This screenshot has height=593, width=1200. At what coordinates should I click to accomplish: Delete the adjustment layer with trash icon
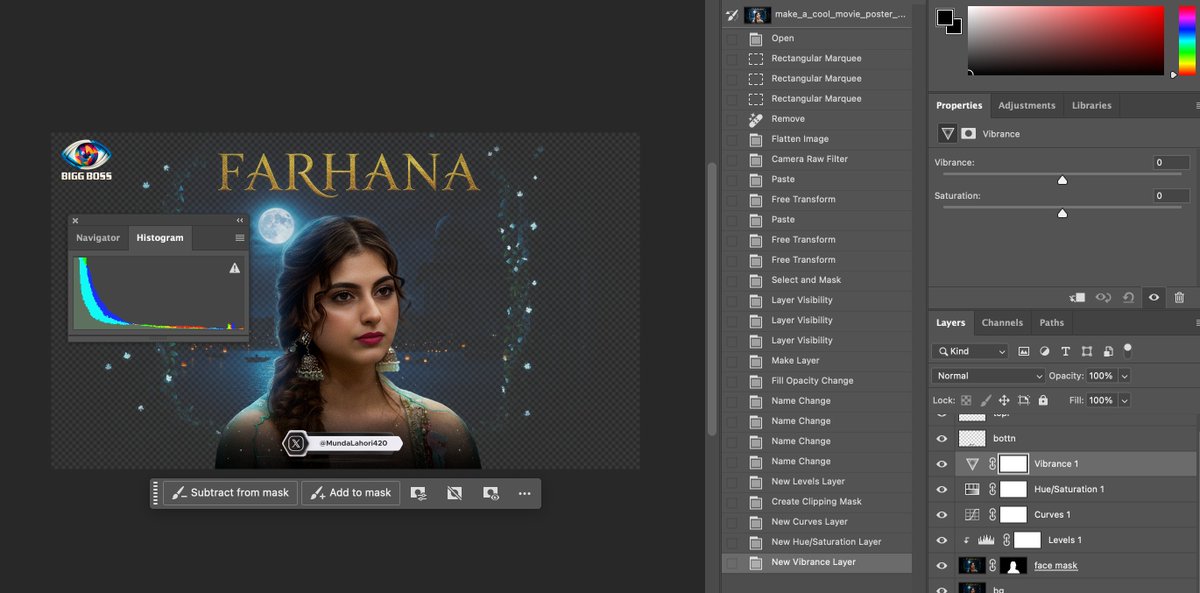(x=1179, y=297)
